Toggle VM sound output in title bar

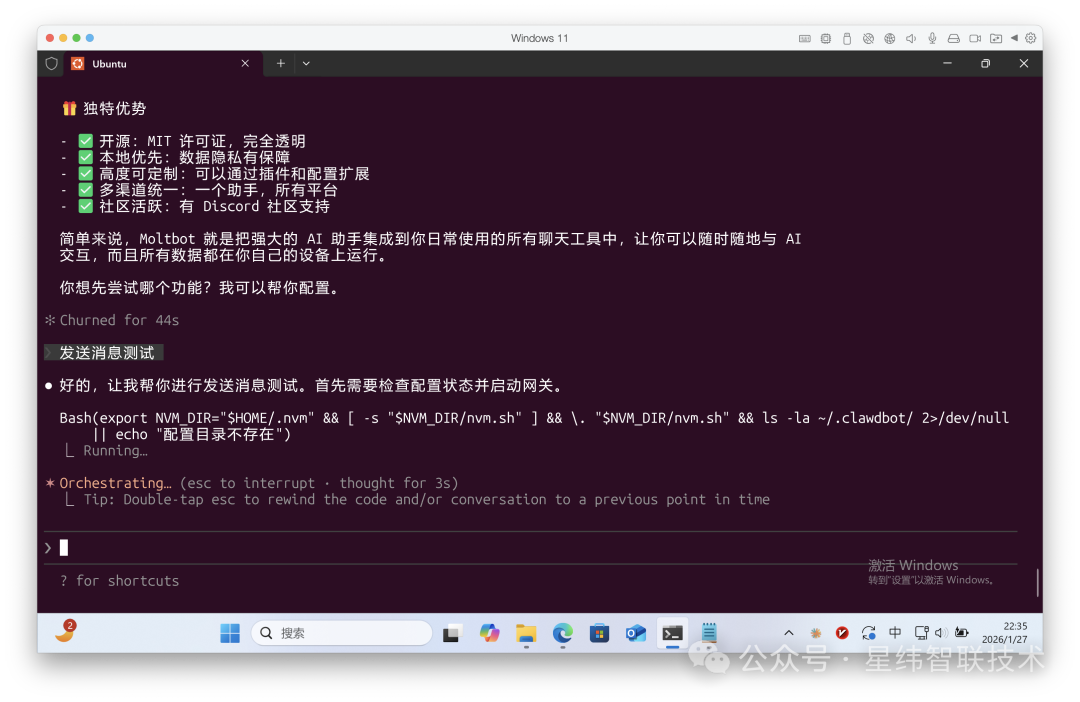point(911,38)
